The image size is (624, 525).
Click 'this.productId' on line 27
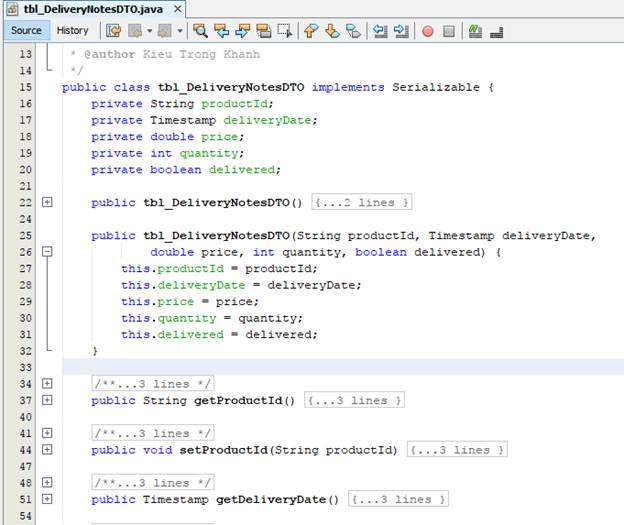coord(172,269)
